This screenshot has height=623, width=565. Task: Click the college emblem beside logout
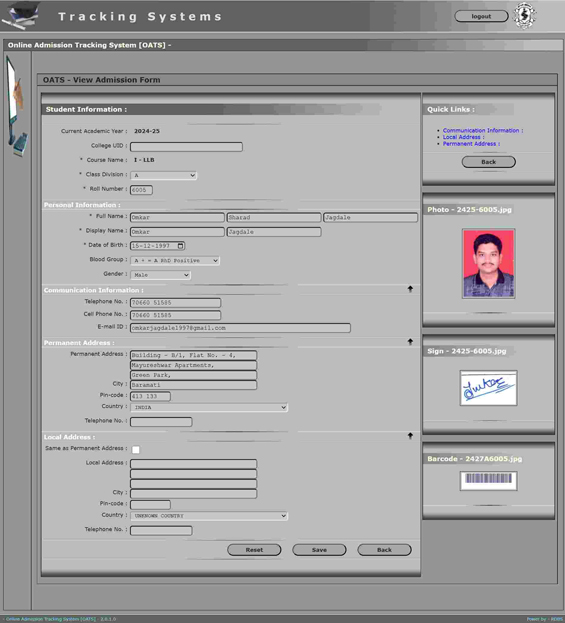(524, 16)
